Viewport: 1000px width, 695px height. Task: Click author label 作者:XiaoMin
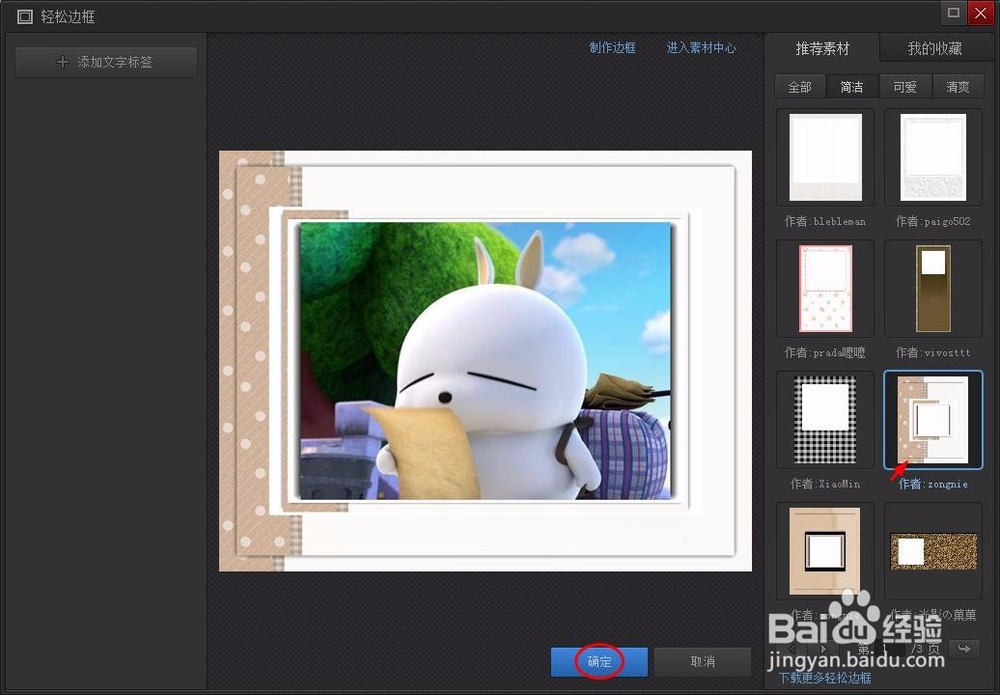825,484
